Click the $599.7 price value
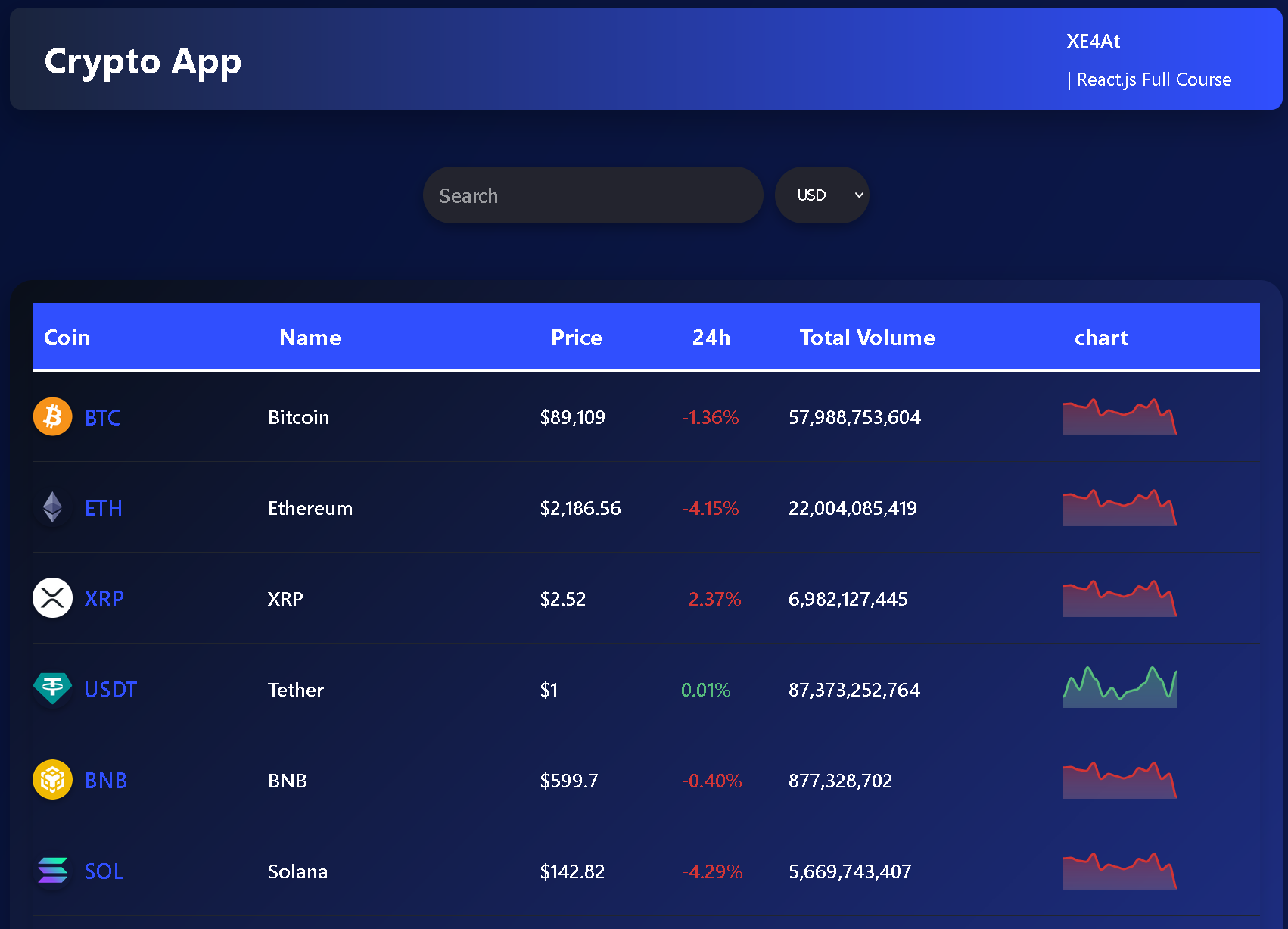1288x929 pixels. [569, 781]
